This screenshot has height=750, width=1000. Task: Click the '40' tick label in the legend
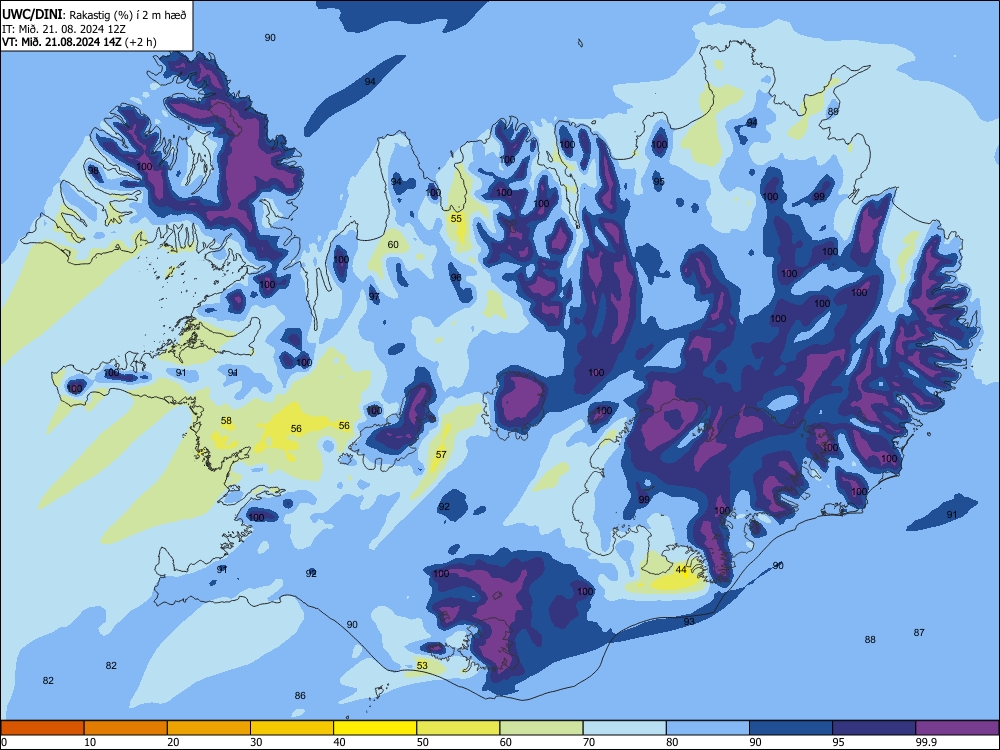coord(340,742)
